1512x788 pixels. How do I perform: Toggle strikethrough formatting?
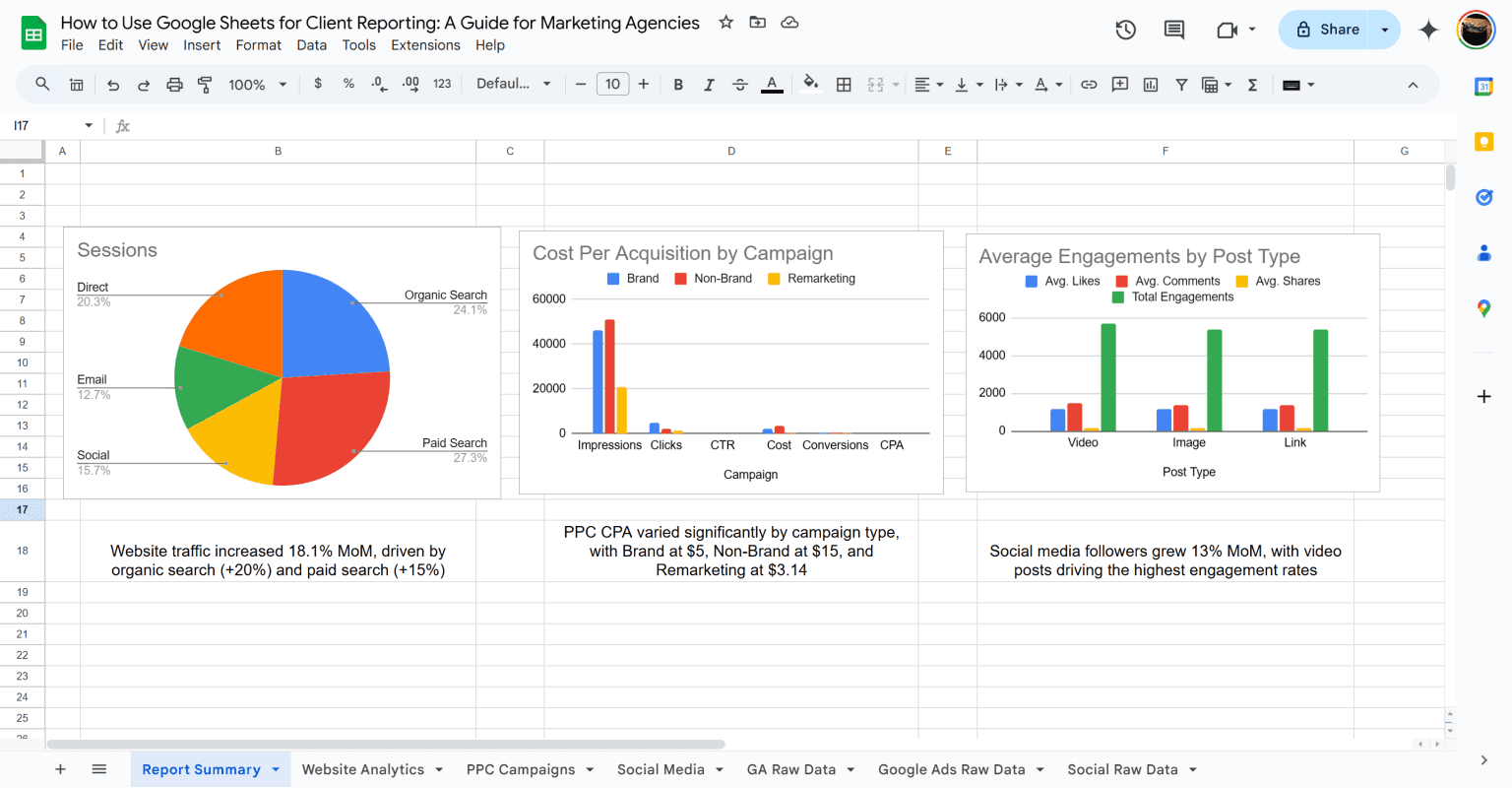740,84
